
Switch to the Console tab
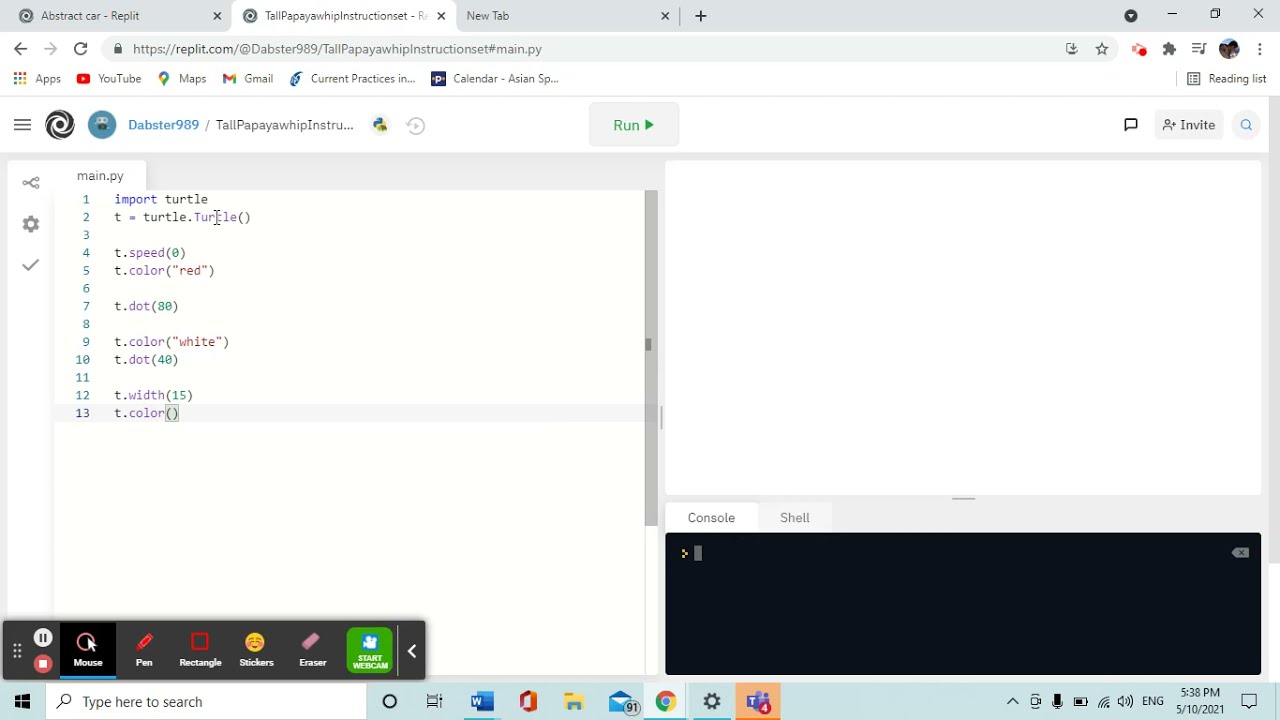[711, 518]
